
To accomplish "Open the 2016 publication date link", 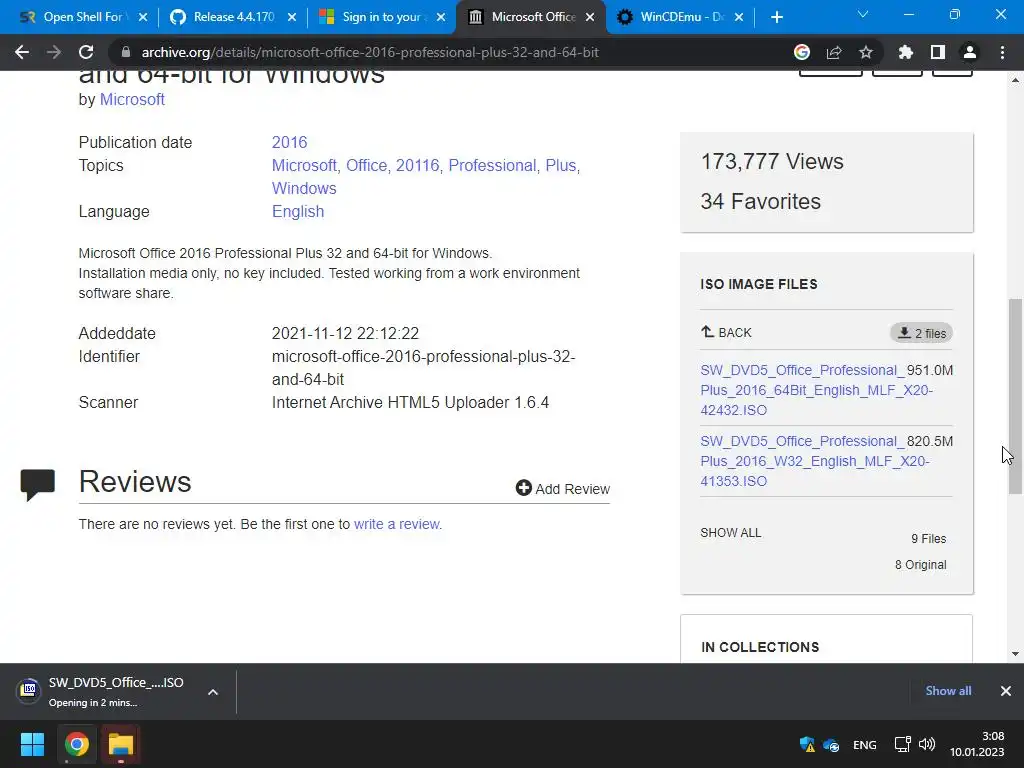I will tap(289, 142).
